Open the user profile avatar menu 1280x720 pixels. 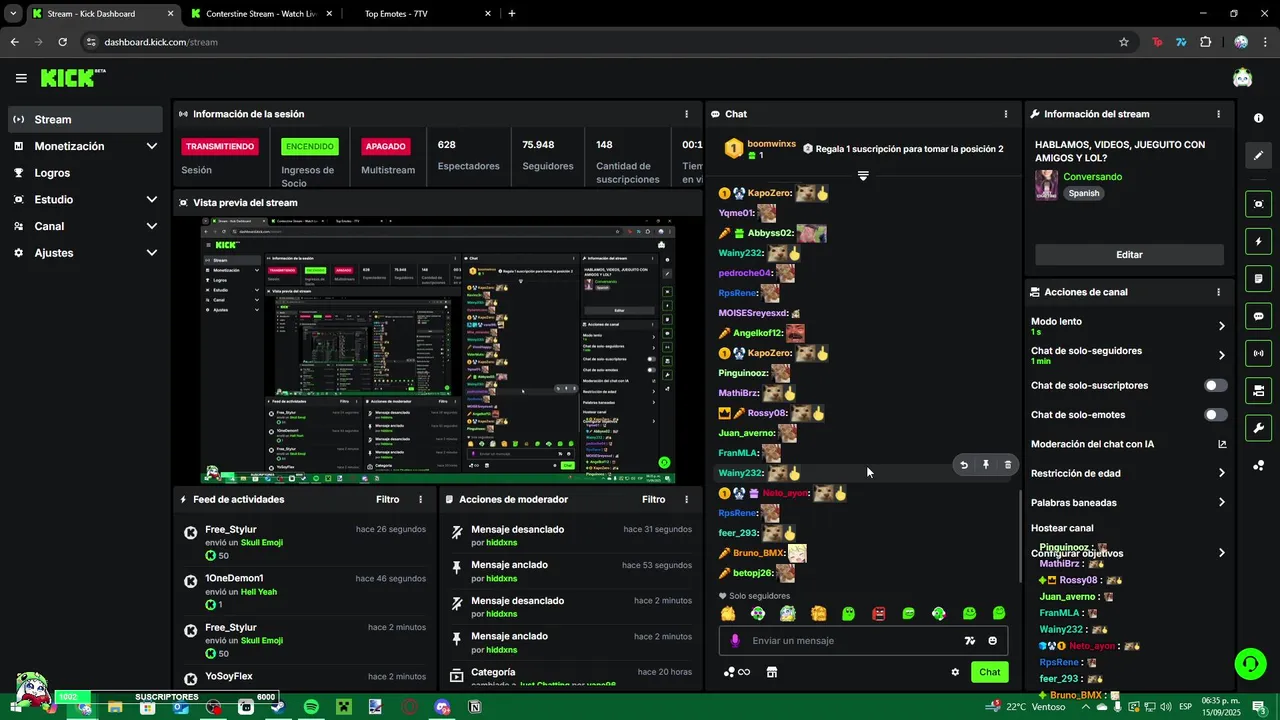[1242, 78]
